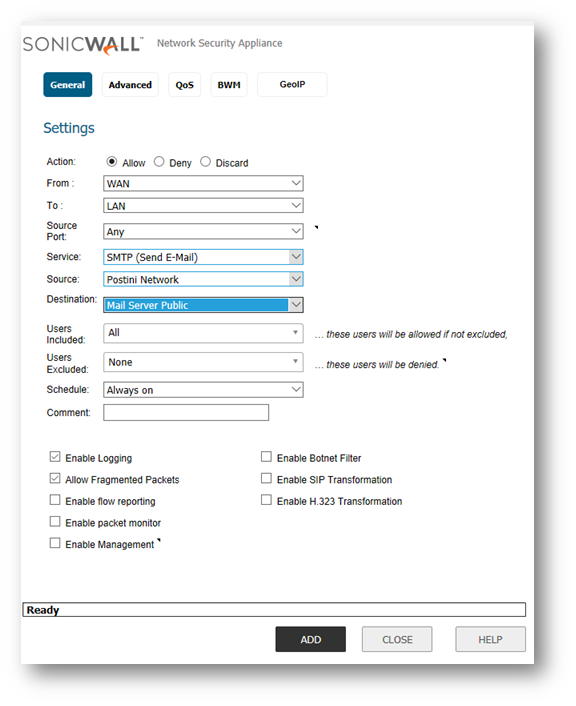
Task: Uncheck Enable Logging checkbox
Action: point(55,457)
